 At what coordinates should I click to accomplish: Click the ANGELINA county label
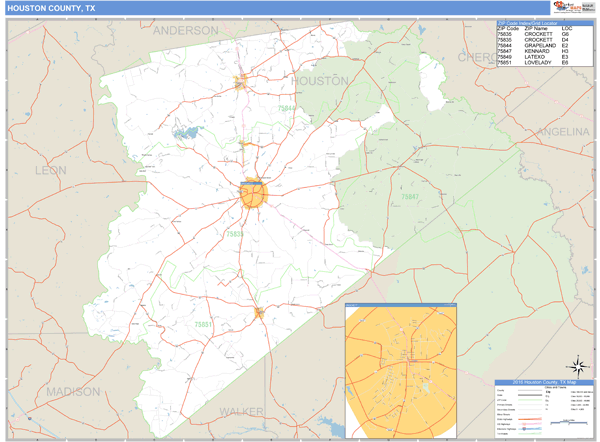tap(563, 132)
